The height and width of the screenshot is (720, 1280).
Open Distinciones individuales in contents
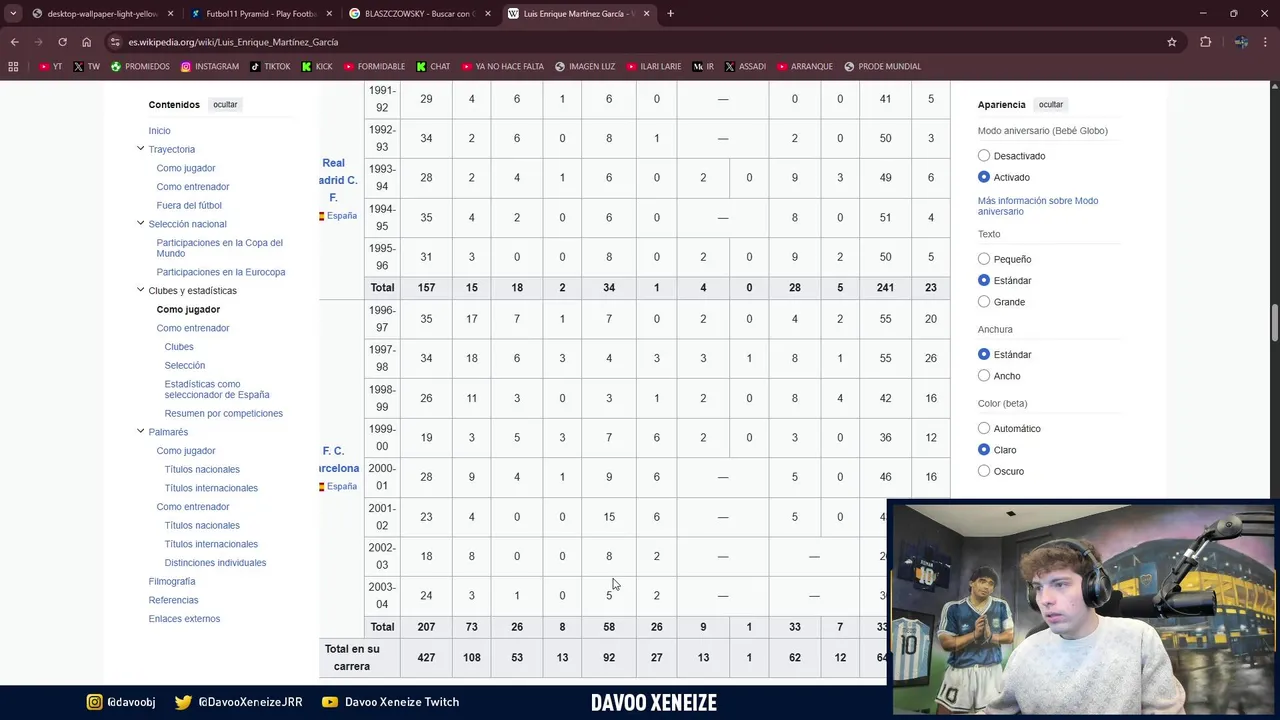(215, 563)
